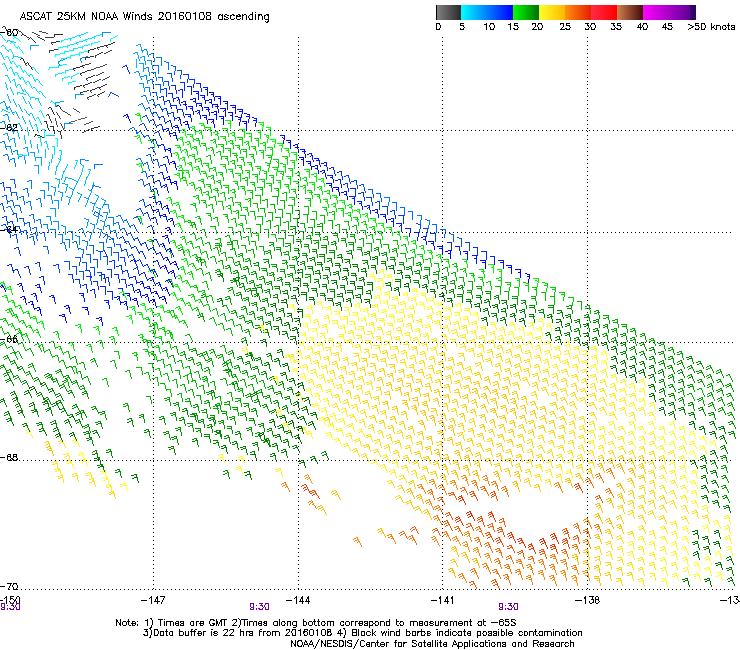Click the 'NOAA/NESDIS/Center for Satellite Applications and Research' credit line
This screenshot has width=740, height=650.
[x=432, y=644]
